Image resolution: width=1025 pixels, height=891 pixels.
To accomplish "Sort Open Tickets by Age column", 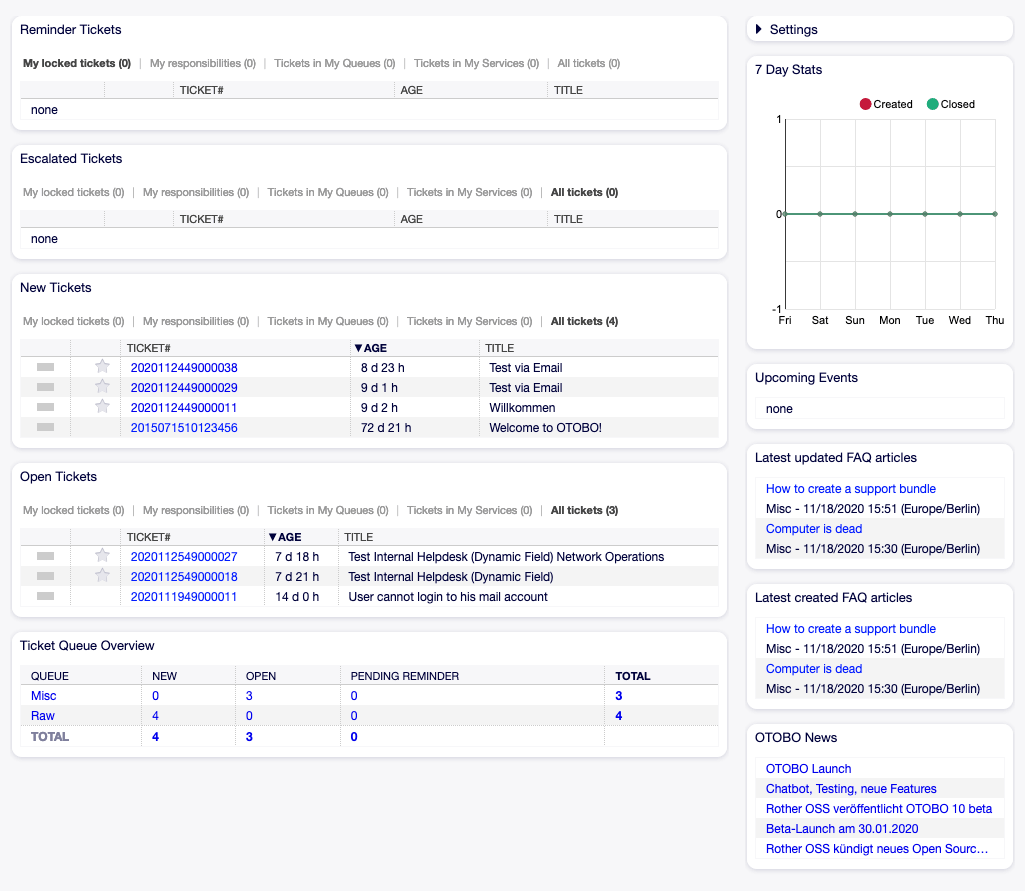I will [x=285, y=537].
